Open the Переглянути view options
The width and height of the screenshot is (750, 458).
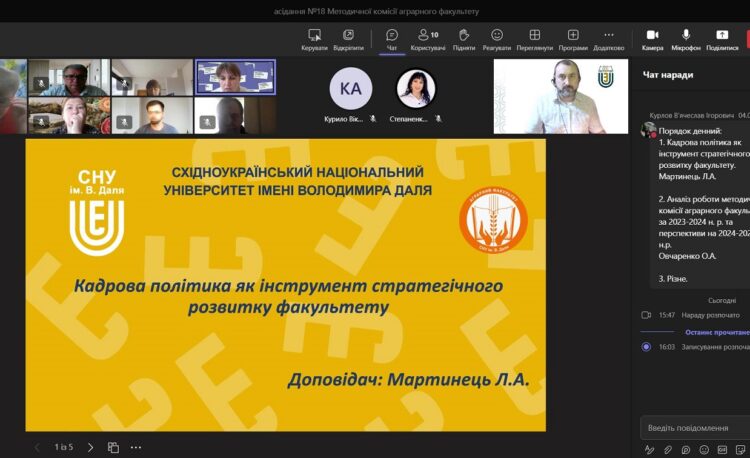(535, 39)
